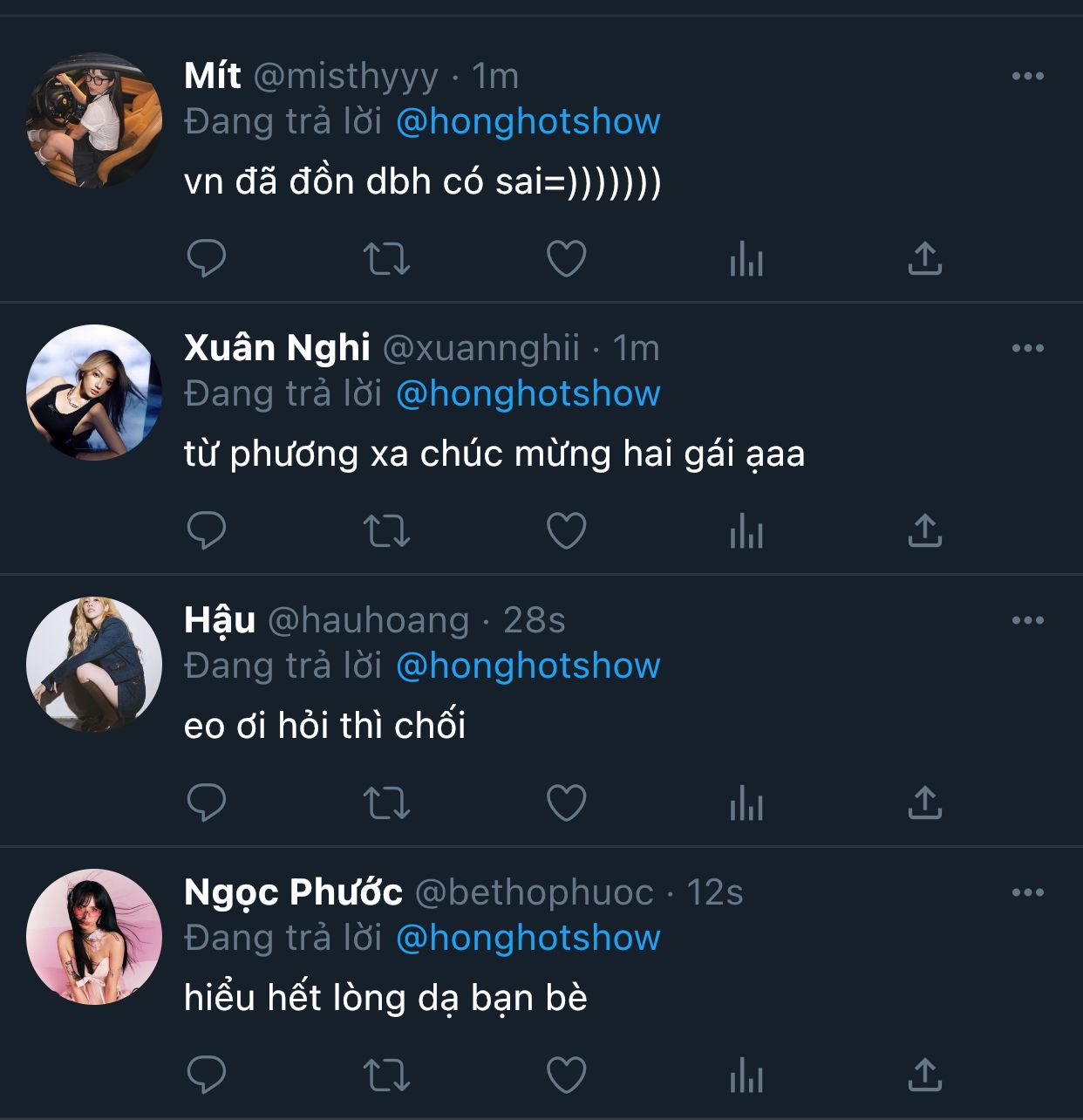The image size is (1083, 1120).
Task: Open Ngọc Phước's profile name
Action: (x=293, y=892)
